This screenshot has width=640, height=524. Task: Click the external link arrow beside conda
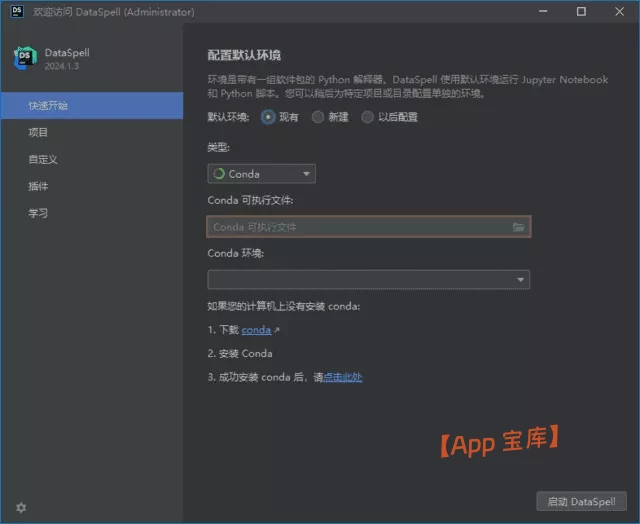(277, 330)
